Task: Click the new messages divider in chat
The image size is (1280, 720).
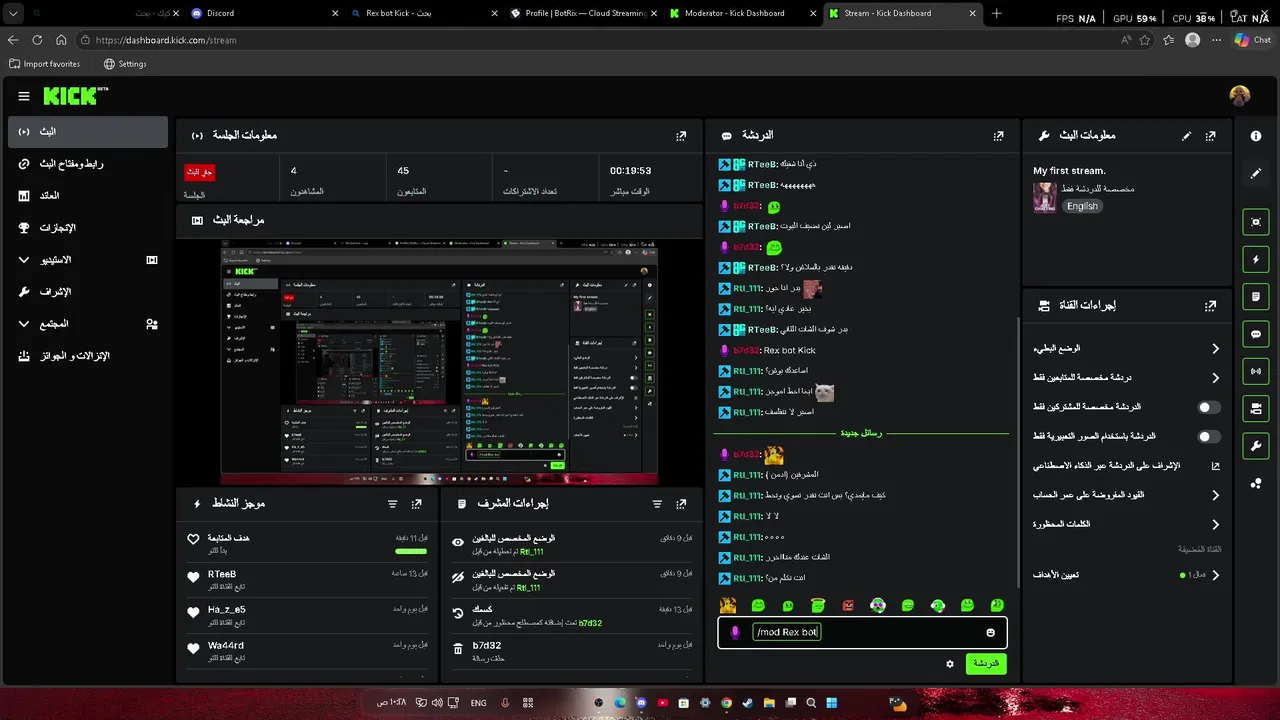Action: pos(862,434)
